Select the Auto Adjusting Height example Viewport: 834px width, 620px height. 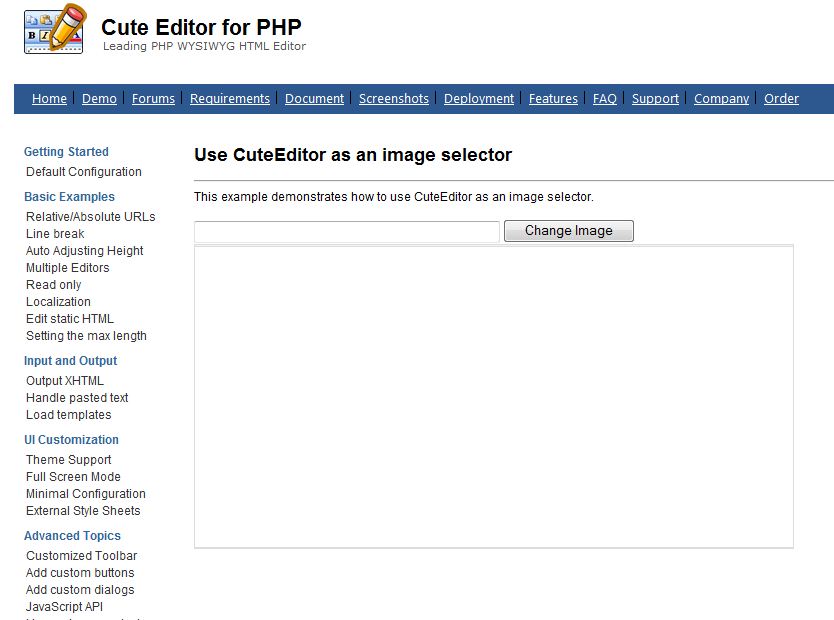pos(85,250)
